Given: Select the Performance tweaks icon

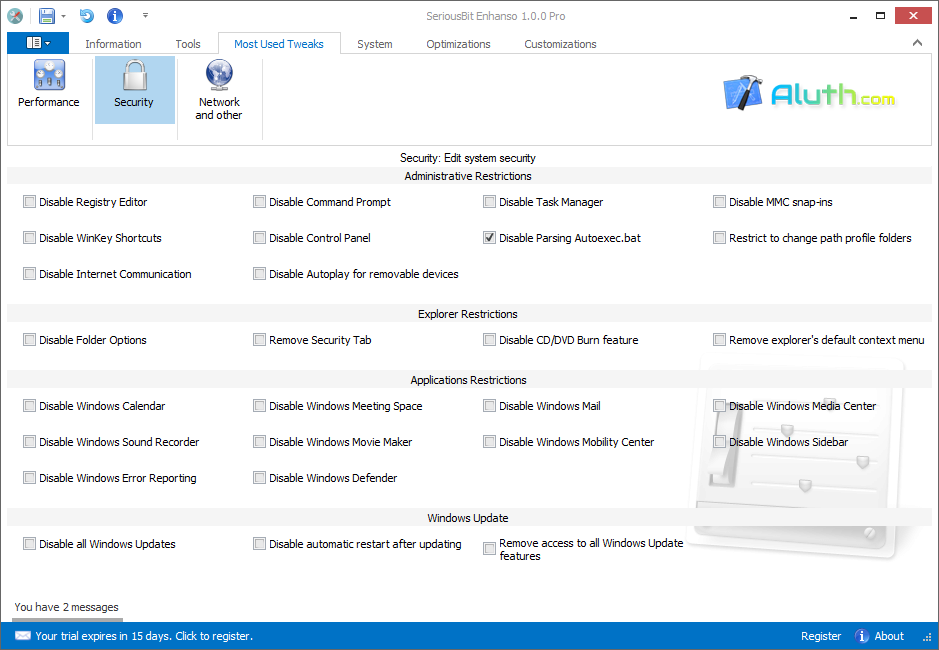Looking at the screenshot, I should tap(48, 85).
